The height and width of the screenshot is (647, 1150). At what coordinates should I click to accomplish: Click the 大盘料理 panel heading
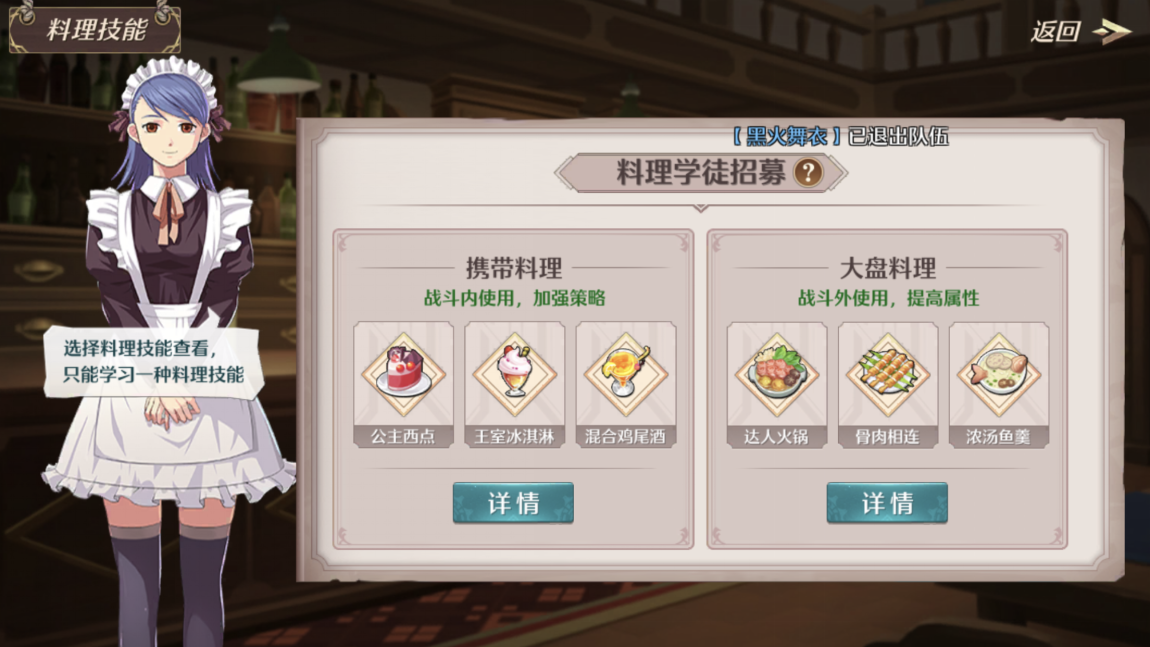coord(887,268)
